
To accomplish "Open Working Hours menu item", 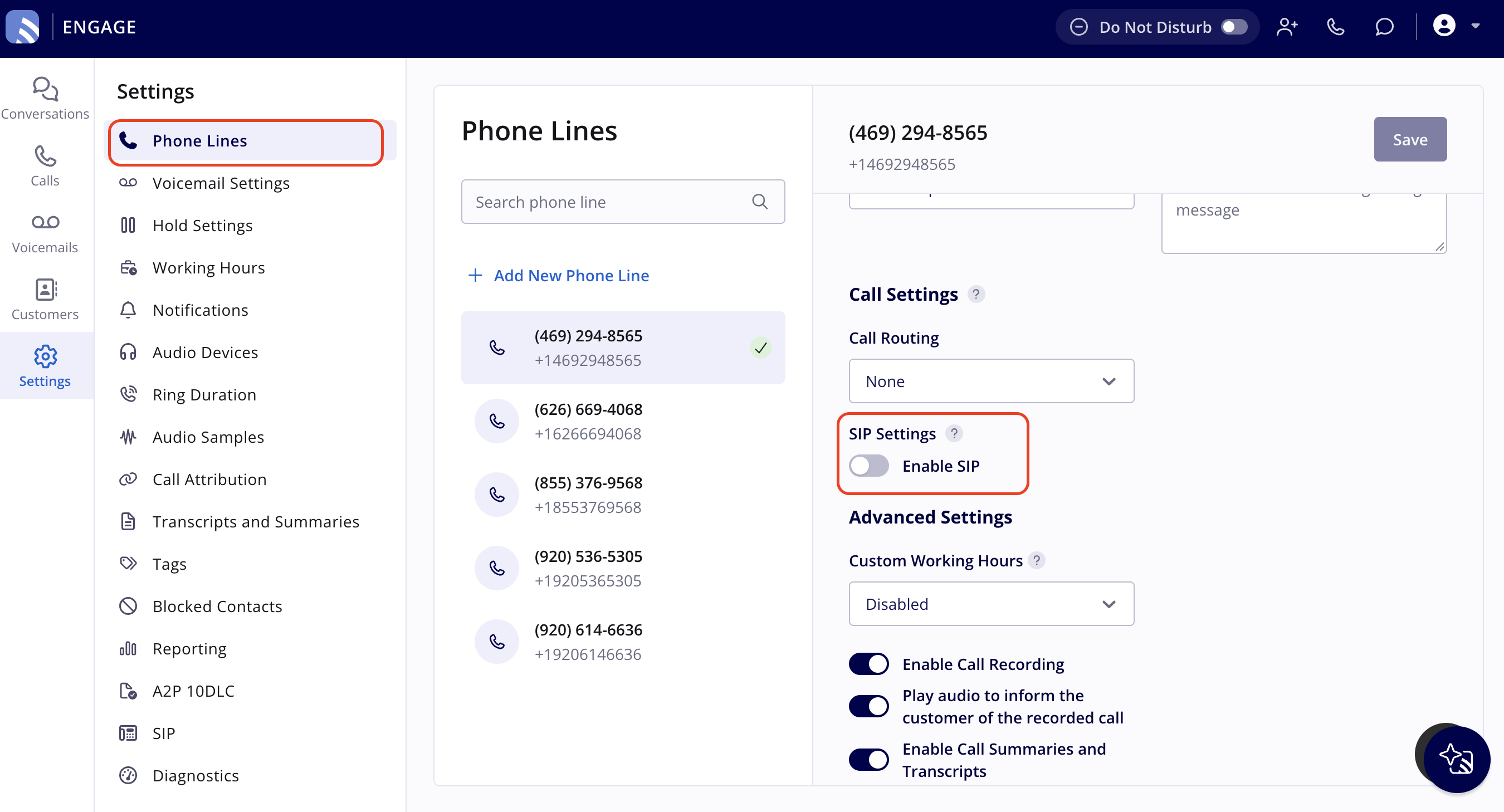I will 250,267.
